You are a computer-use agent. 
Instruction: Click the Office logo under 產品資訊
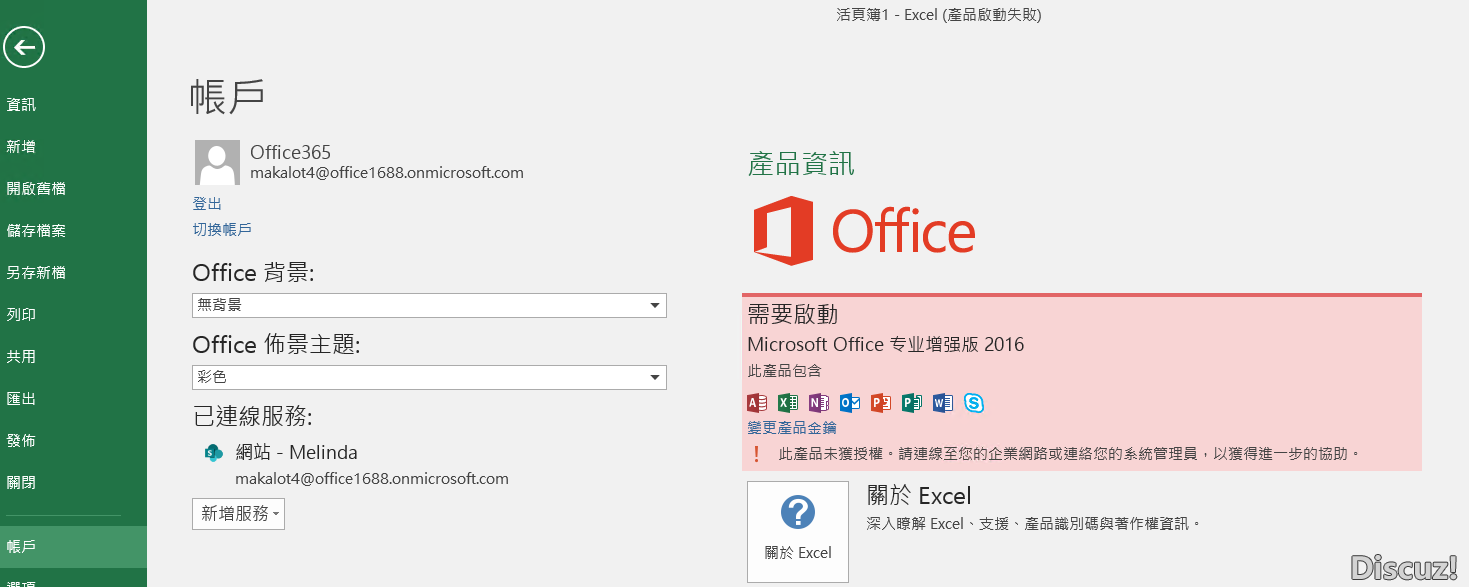[x=864, y=231]
